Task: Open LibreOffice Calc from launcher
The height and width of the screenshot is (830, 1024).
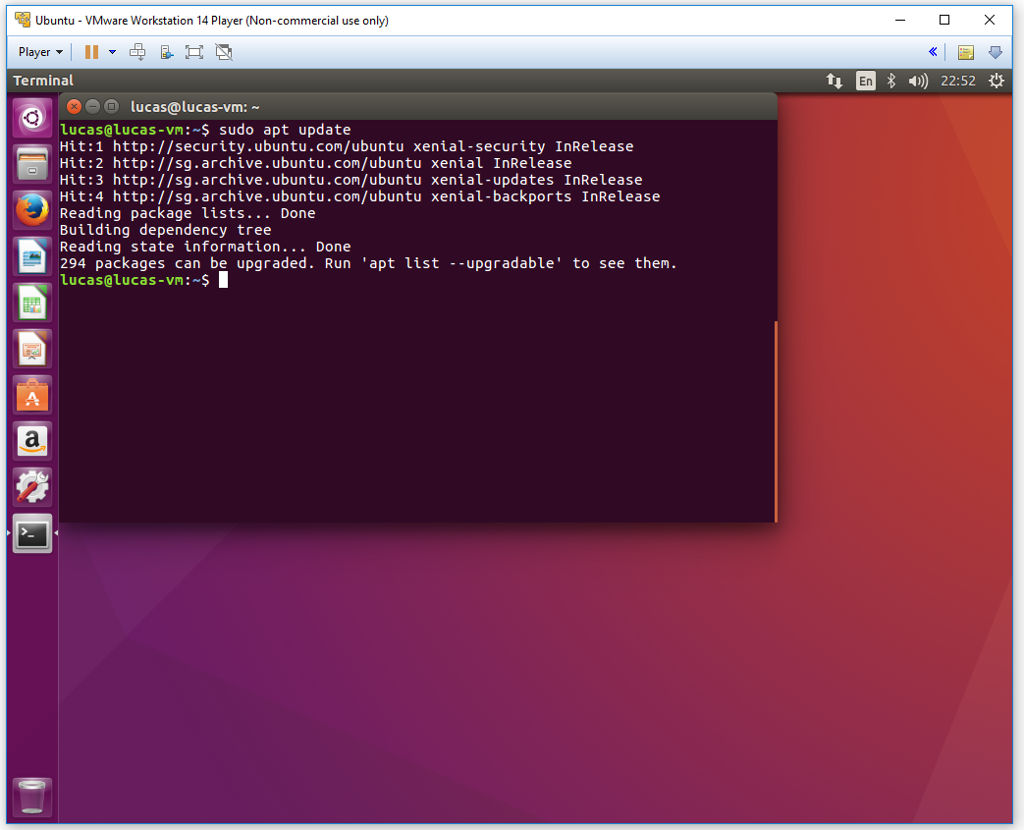Action: click(x=32, y=302)
